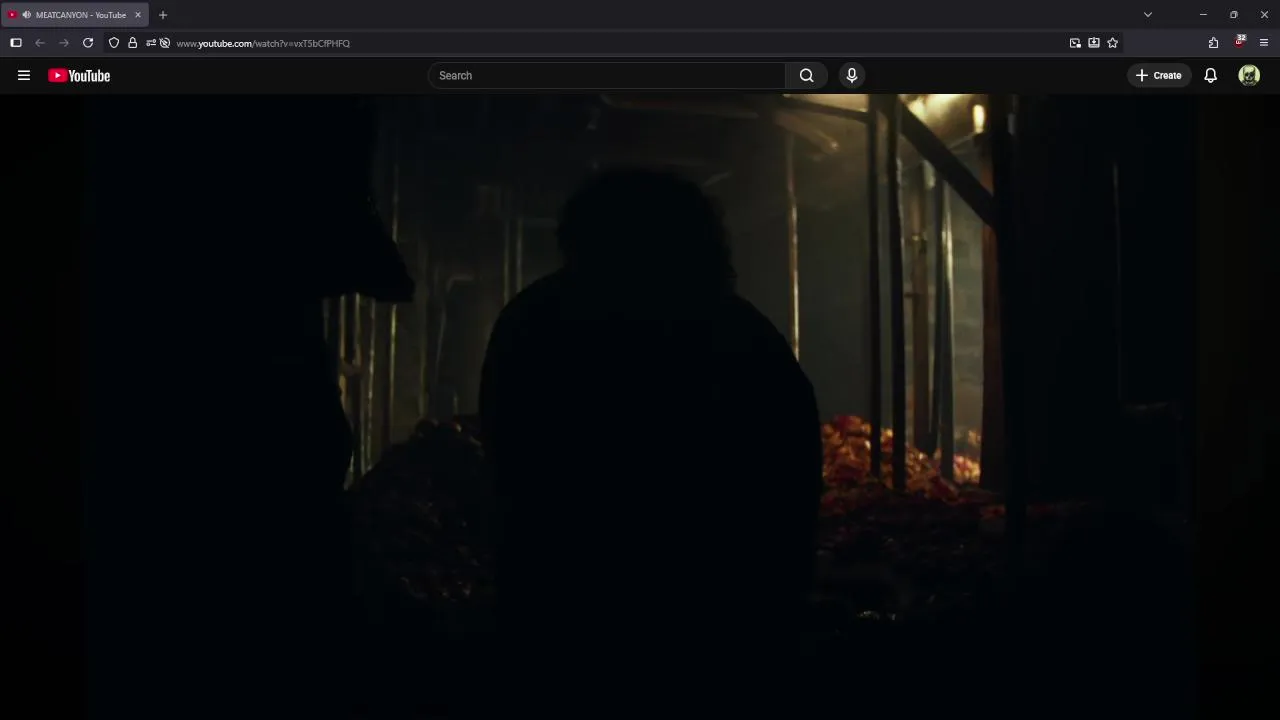The image size is (1280, 720).
Task: Open the account avatar menu
Action: pos(1249,75)
